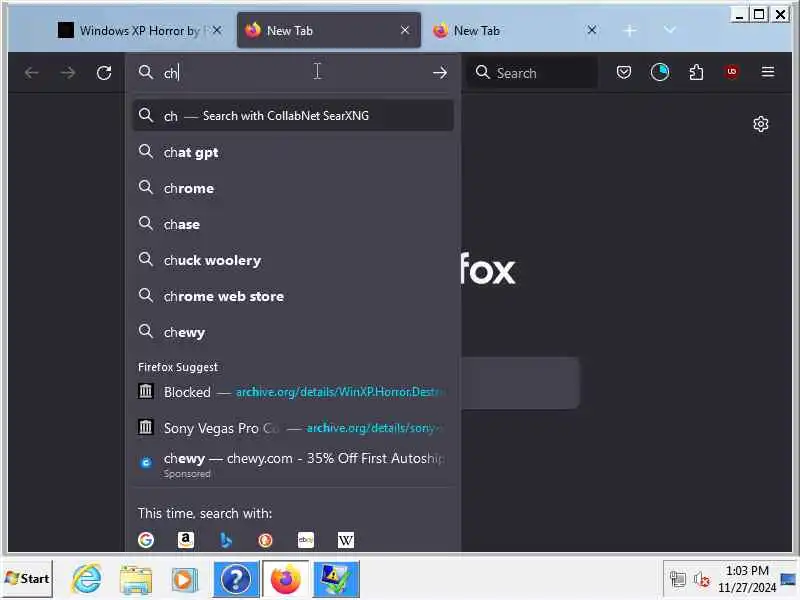Open taskbar item with monitor and checkmark
Image resolution: width=800 pixels, height=600 pixels.
coord(336,579)
